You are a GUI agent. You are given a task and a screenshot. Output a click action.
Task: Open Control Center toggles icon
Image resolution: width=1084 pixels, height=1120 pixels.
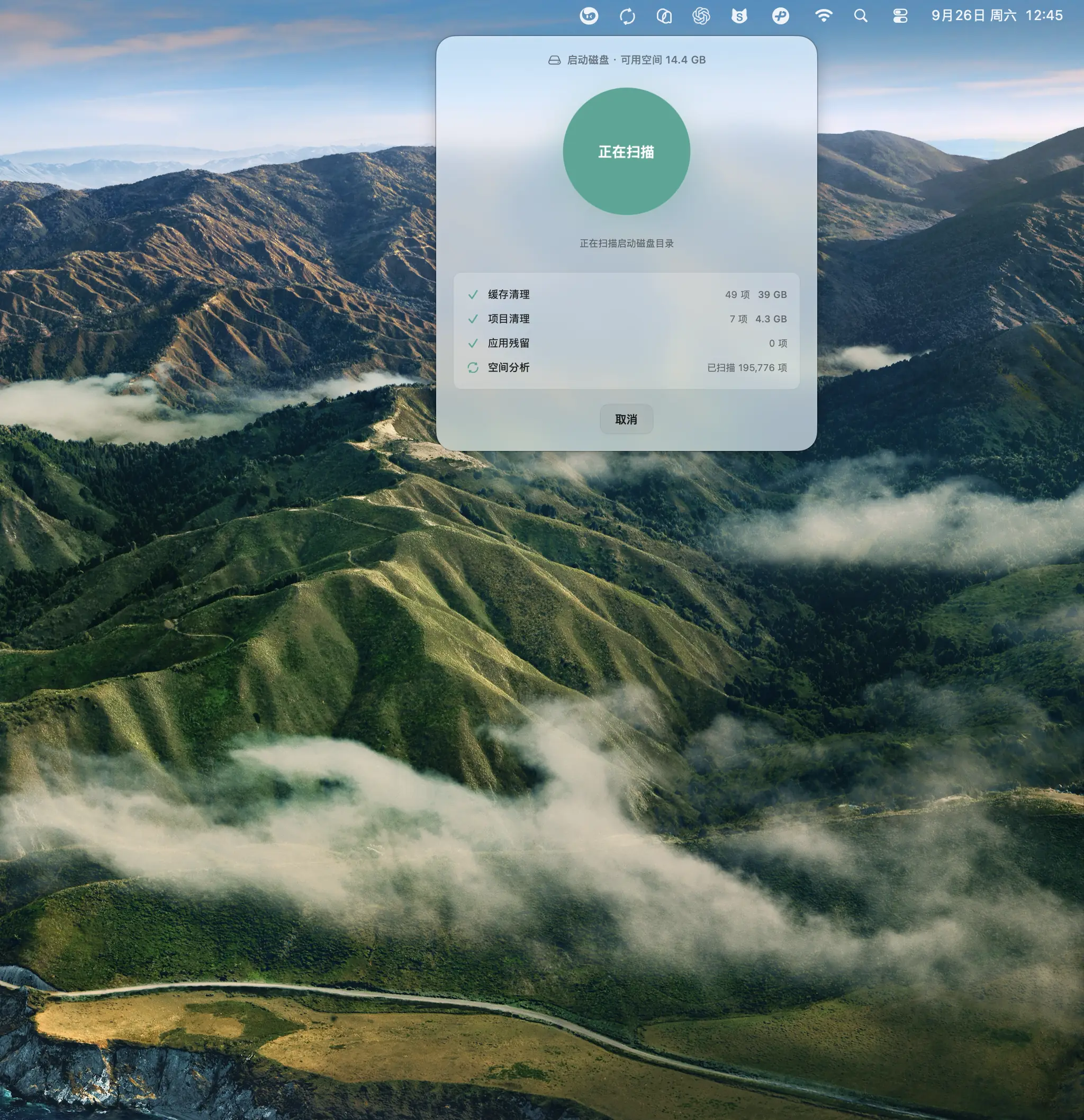click(x=900, y=16)
